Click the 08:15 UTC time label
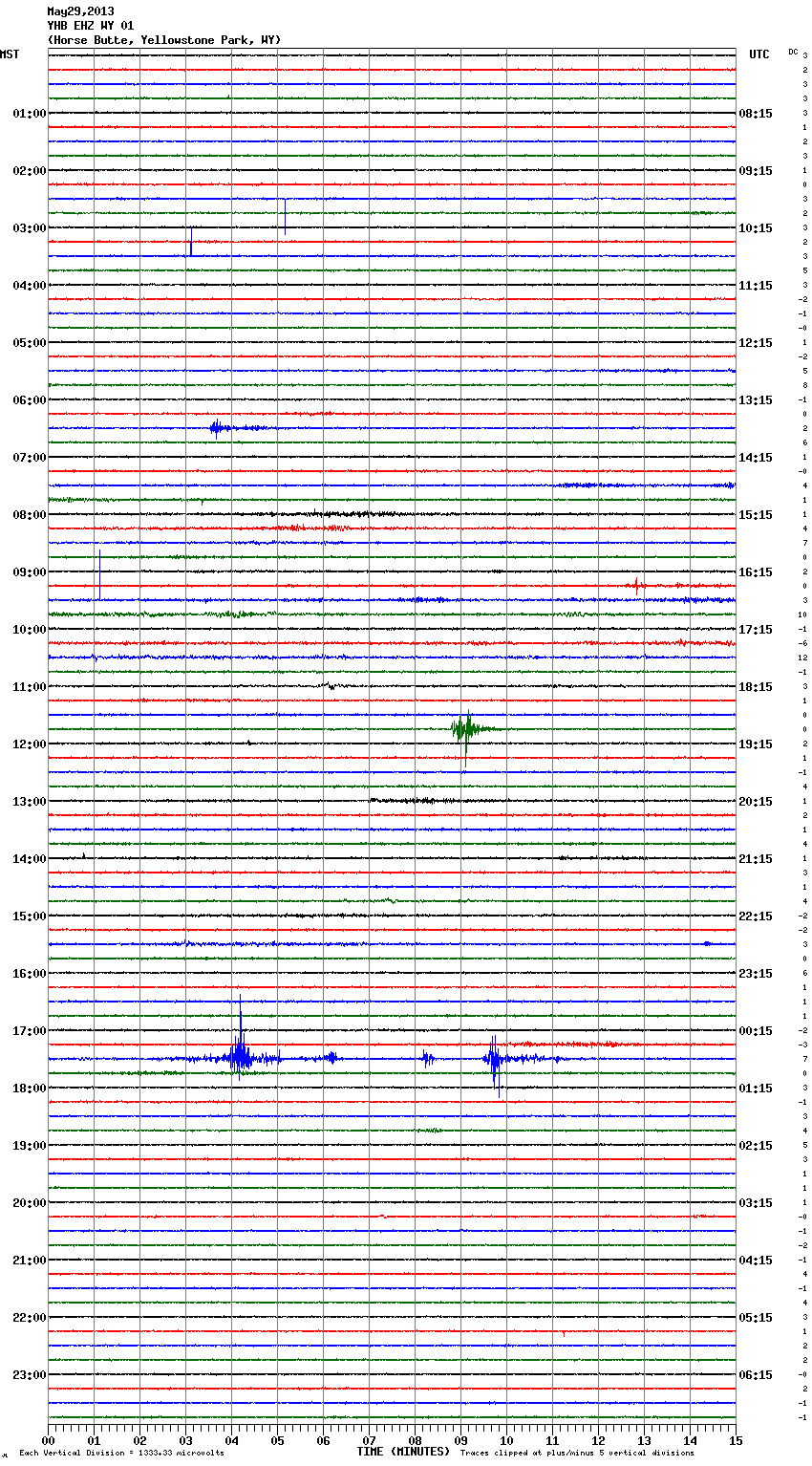812x1466 pixels. 756,114
